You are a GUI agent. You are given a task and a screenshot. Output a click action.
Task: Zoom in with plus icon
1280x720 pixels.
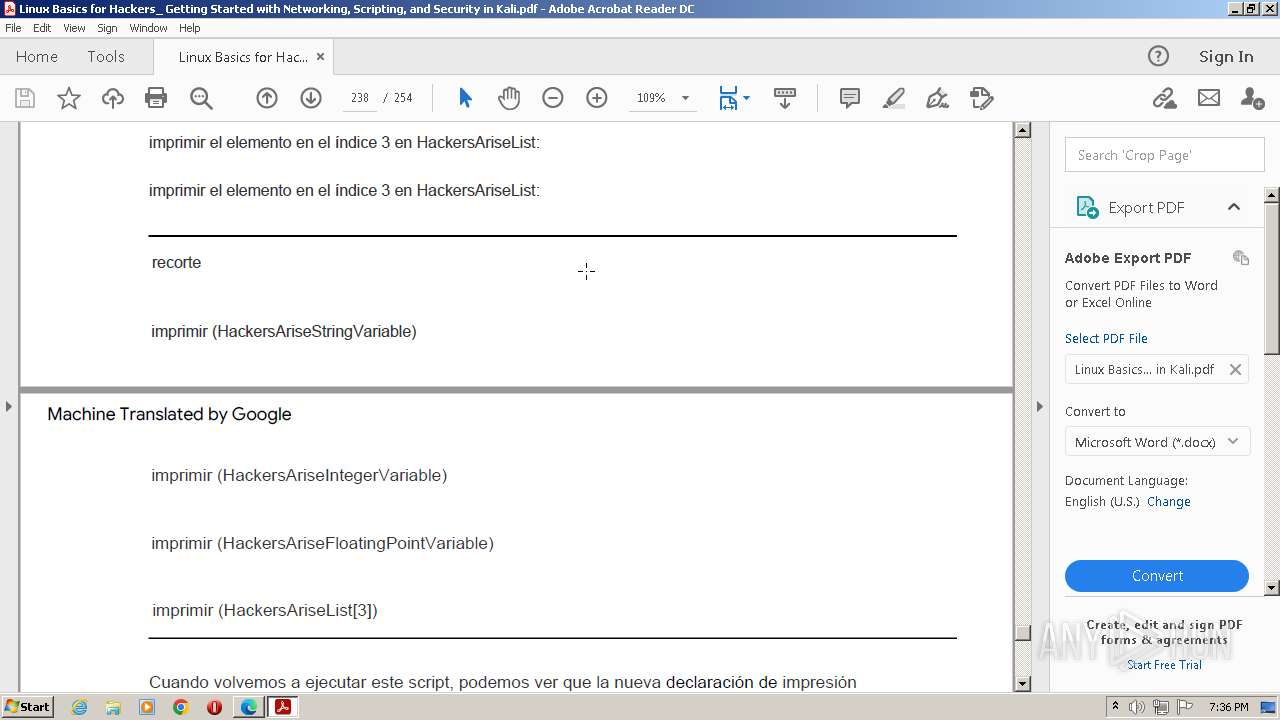tap(597, 98)
